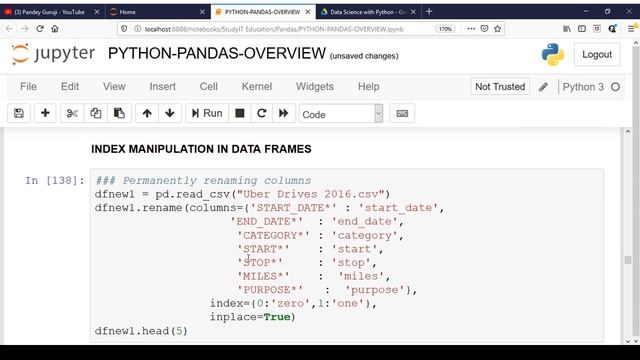Go to browser home page
This screenshot has width=640, height=360.
point(55,29)
